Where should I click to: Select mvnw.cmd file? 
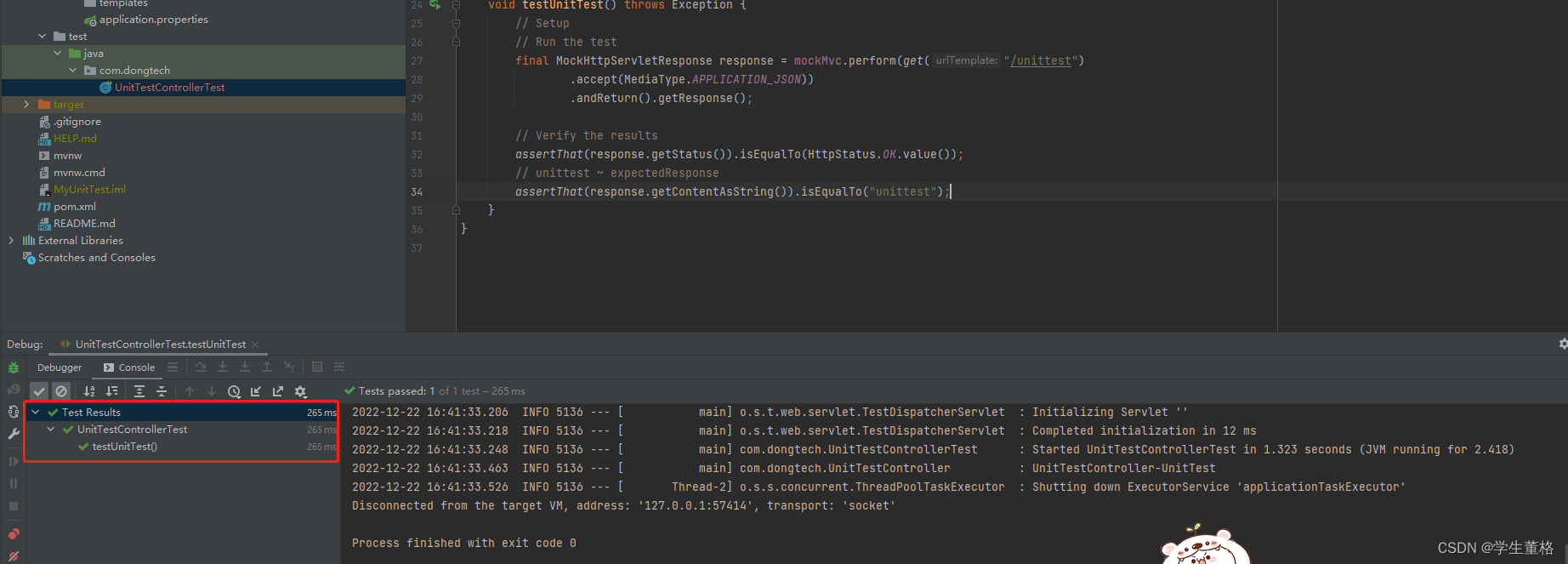coord(79,173)
